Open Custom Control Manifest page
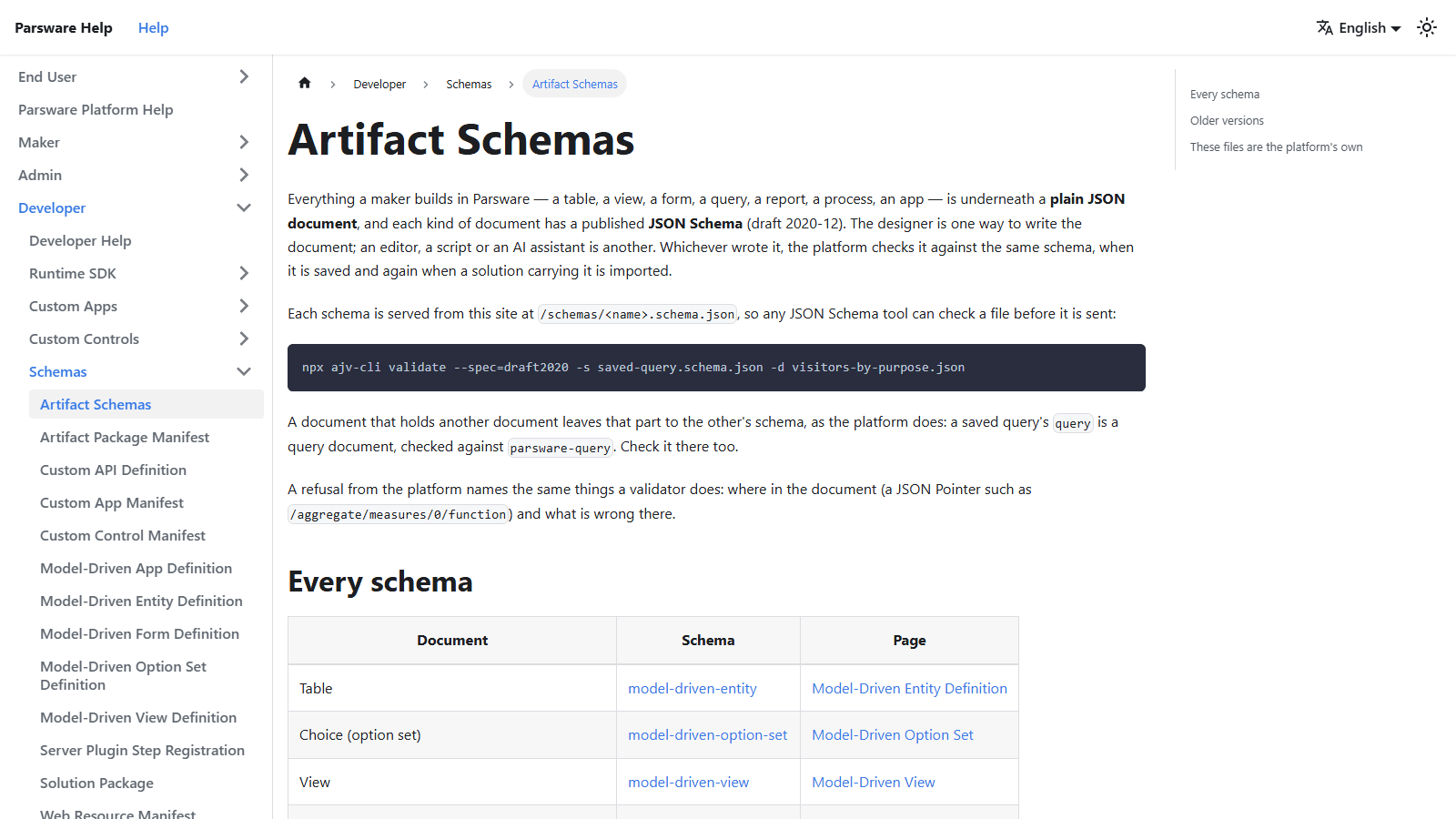Screen dimensions: 1456x819 pyautogui.click(x=123, y=535)
